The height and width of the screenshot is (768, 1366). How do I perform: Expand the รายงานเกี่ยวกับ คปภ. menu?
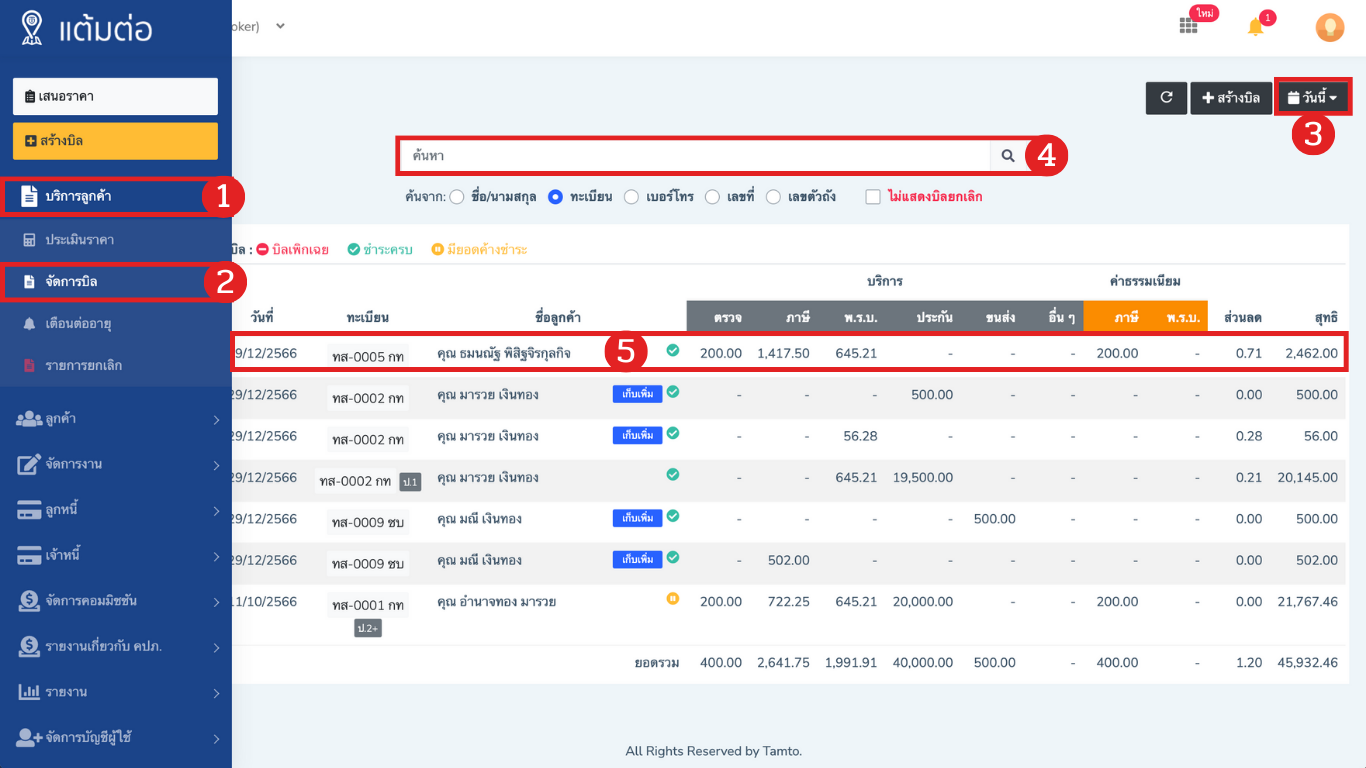tap(216, 647)
